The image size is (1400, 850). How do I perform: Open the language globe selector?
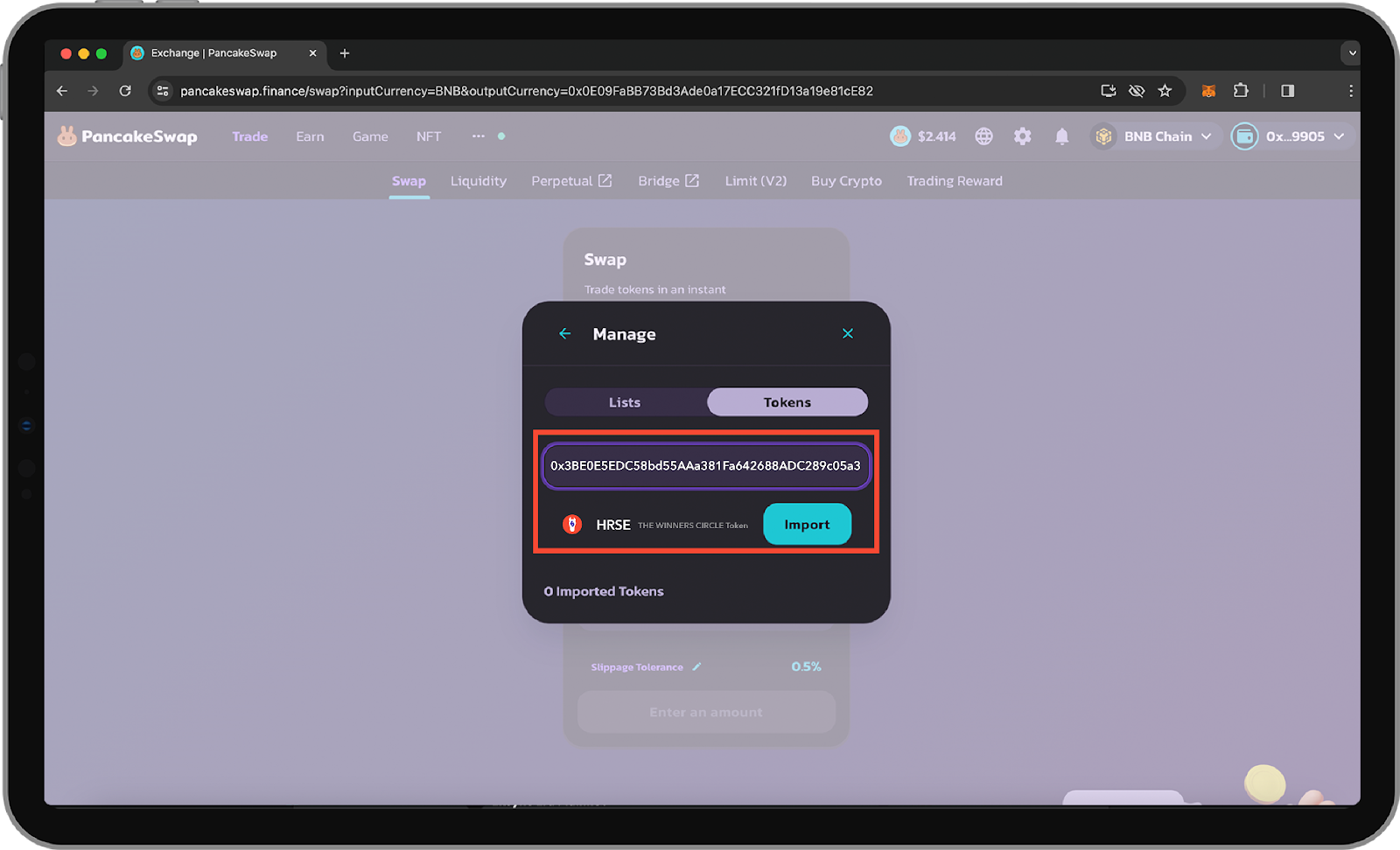[x=984, y=136]
